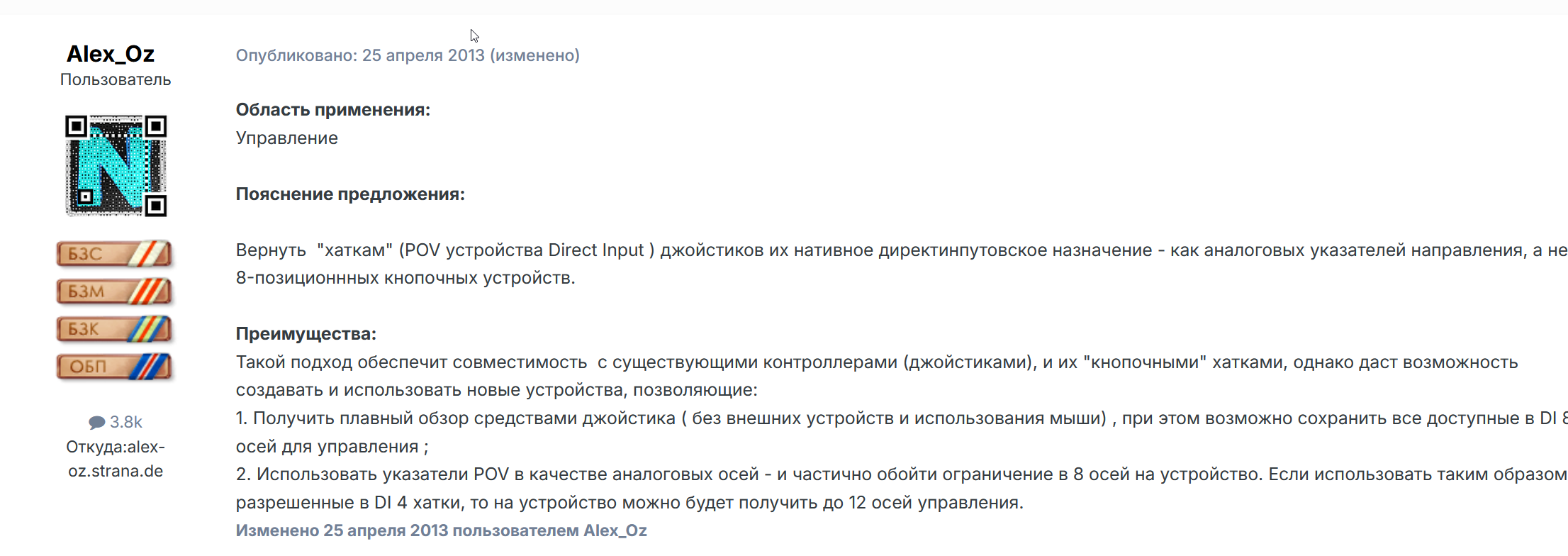Open the Alex_Oz author profile name at top
This screenshot has width=1568, height=556.
(111, 54)
